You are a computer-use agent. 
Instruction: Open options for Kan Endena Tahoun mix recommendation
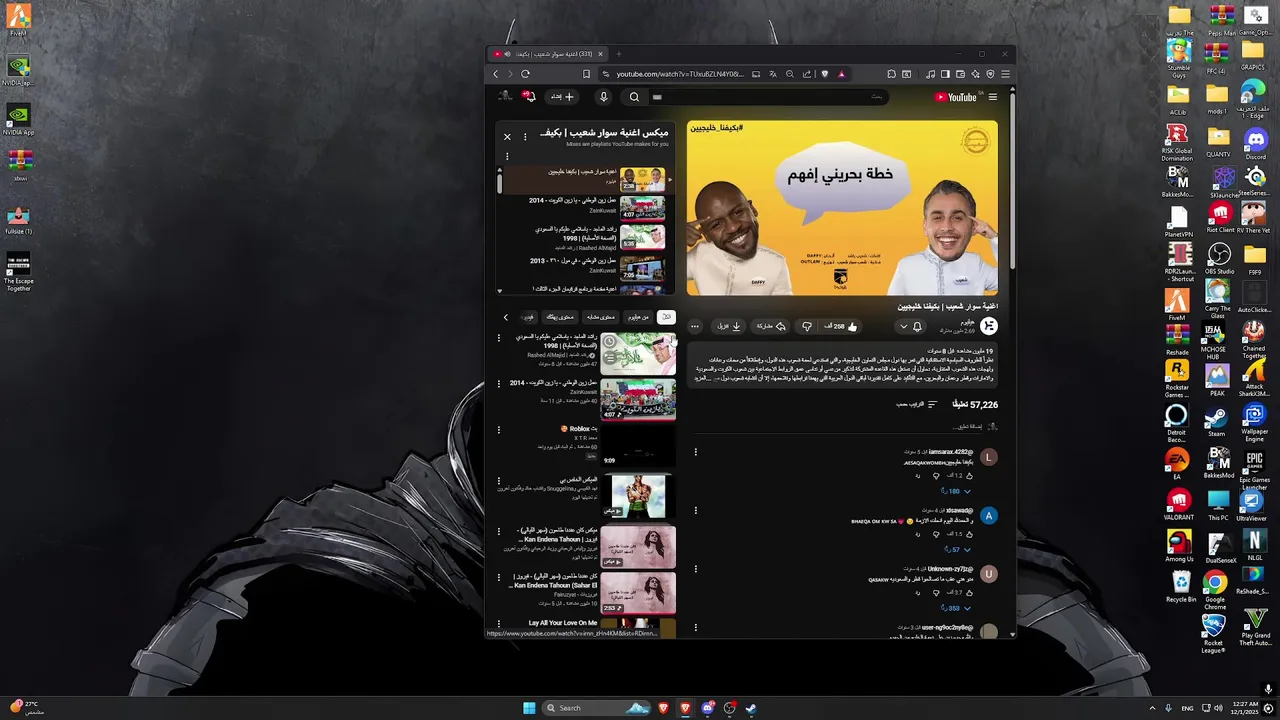pyautogui.click(x=499, y=530)
